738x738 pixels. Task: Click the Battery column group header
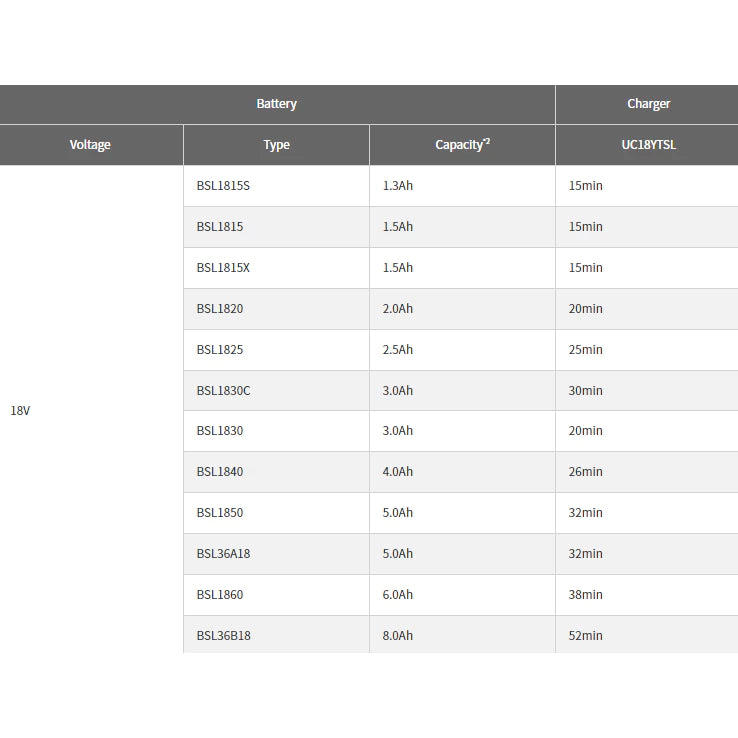coord(277,104)
